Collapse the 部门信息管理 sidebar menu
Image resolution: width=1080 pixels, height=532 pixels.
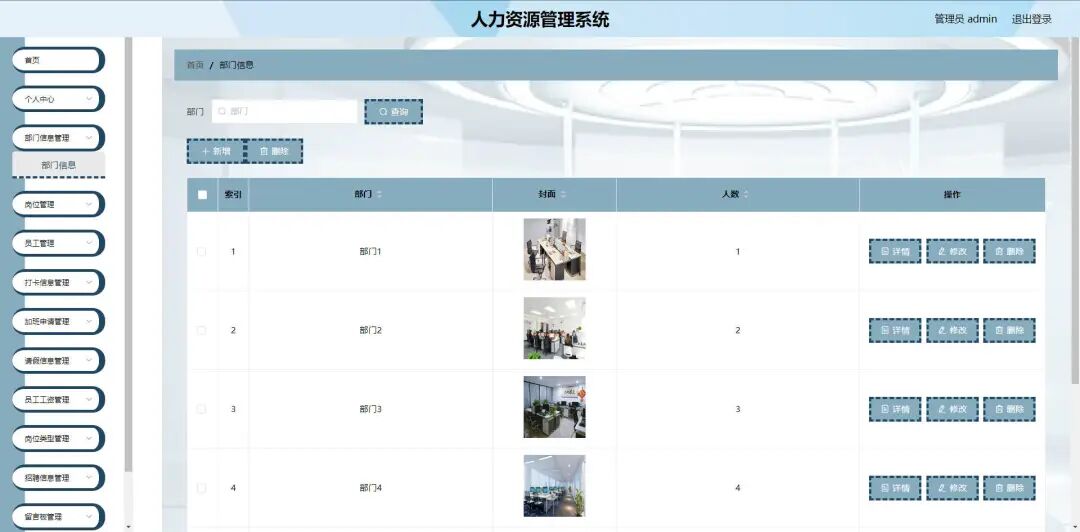click(58, 138)
